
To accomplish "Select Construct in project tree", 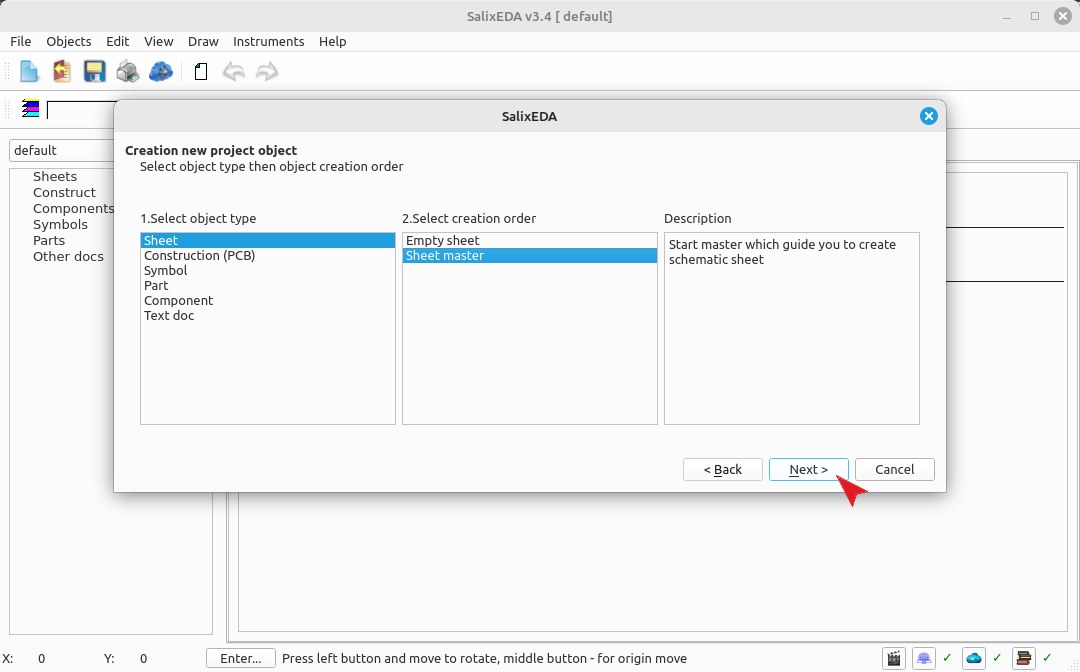I will pos(64,193).
